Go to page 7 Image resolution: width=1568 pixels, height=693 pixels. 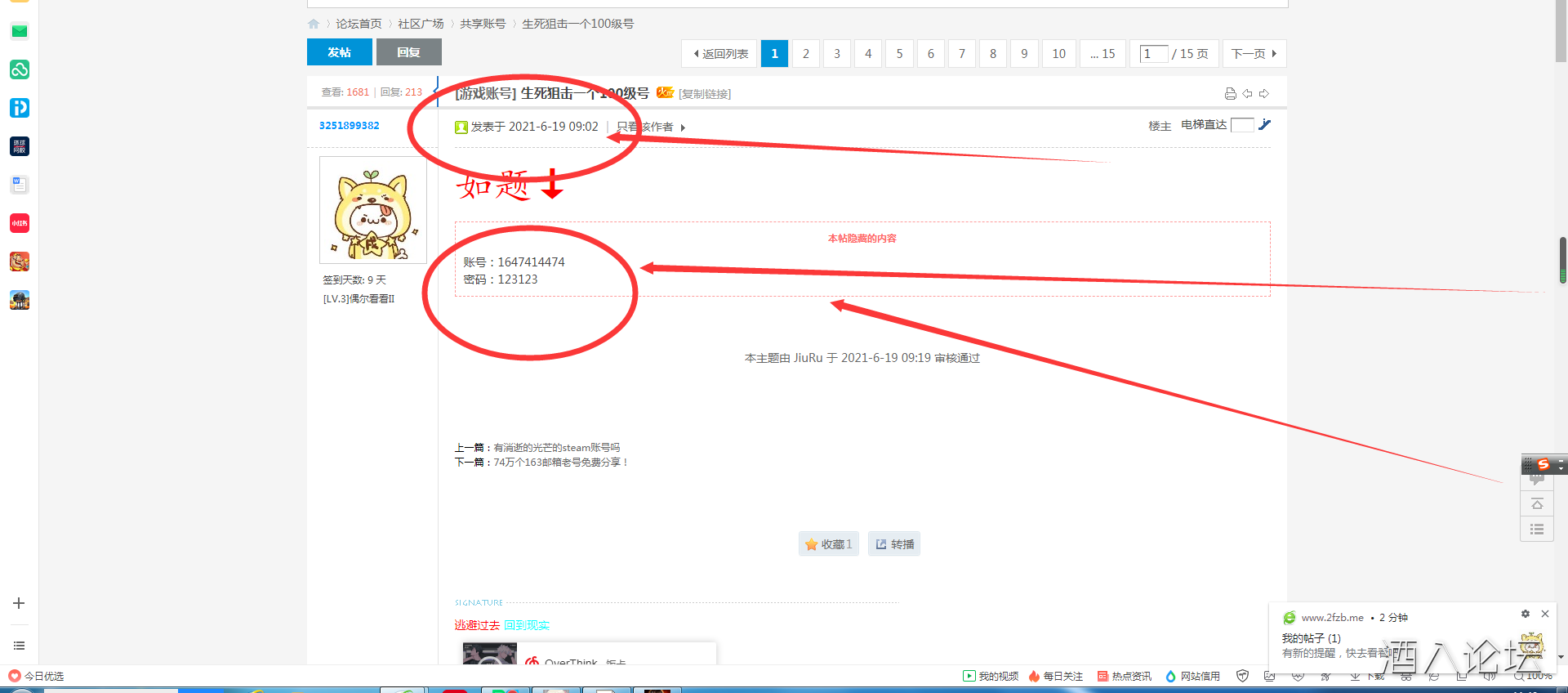(962, 53)
